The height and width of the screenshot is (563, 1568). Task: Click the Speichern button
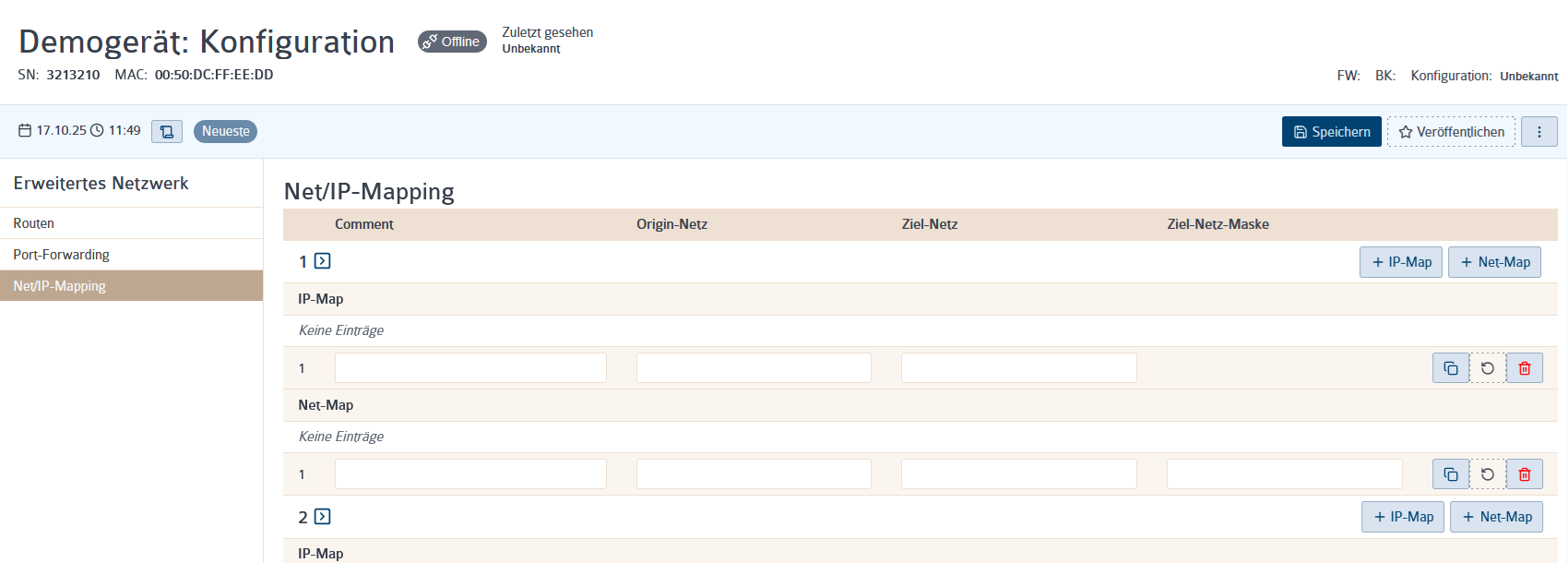1332,132
